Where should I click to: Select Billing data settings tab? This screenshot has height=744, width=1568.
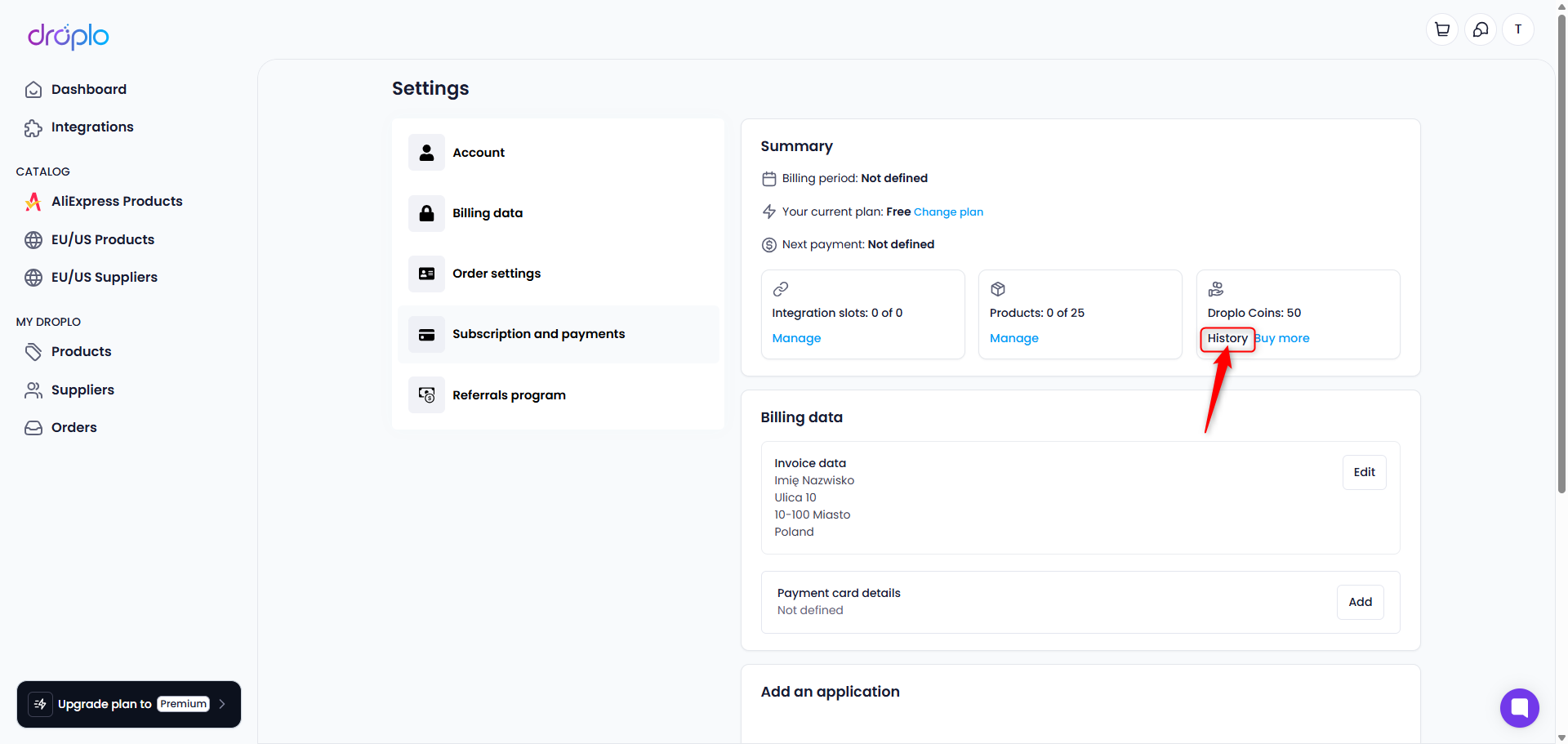pos(558,213)
